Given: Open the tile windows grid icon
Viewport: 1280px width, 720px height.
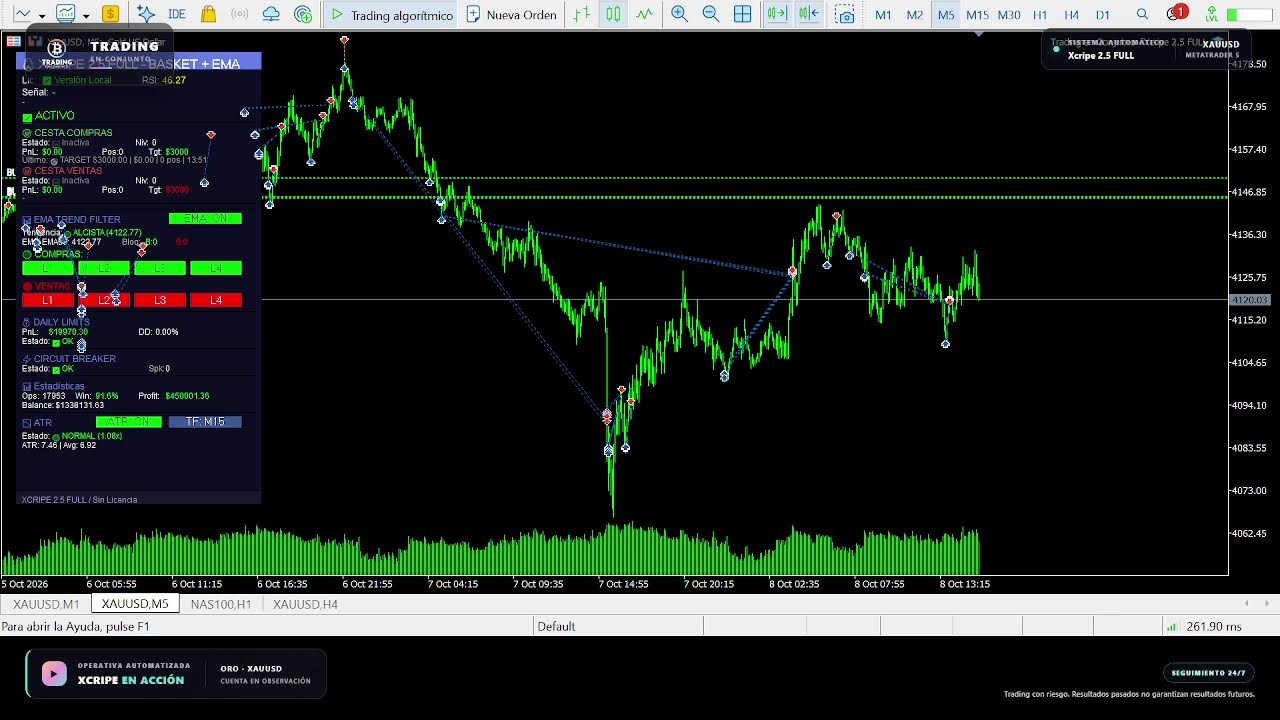Looking at the screenshot, I should click(x=743, y=14).
